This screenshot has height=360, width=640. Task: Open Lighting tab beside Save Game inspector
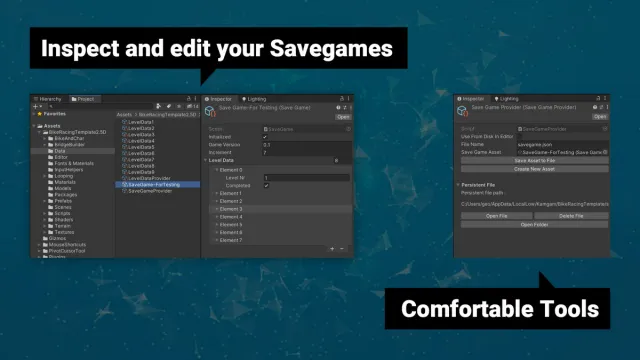point(254,99)
